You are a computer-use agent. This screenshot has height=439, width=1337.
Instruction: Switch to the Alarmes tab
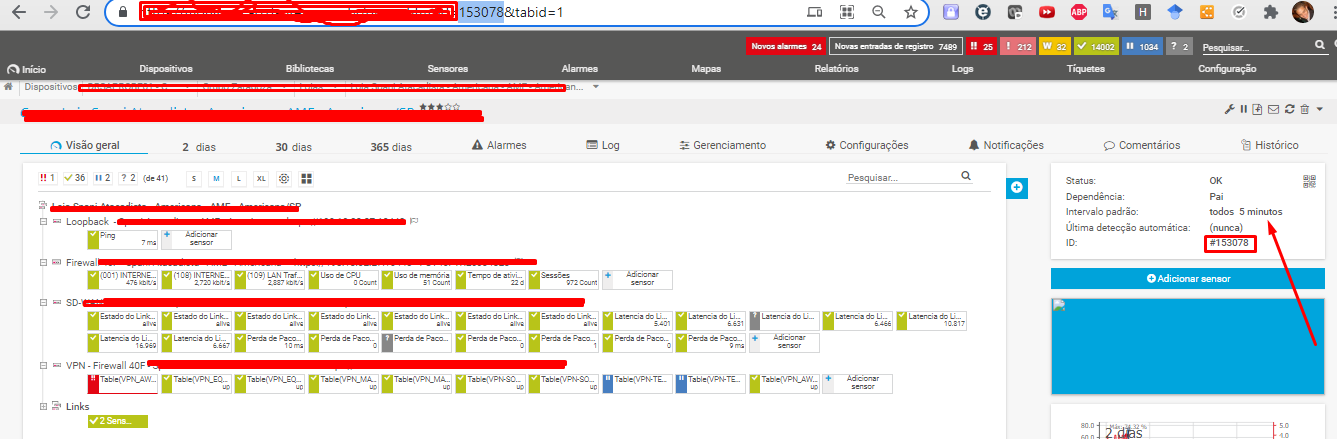(498, 145)
